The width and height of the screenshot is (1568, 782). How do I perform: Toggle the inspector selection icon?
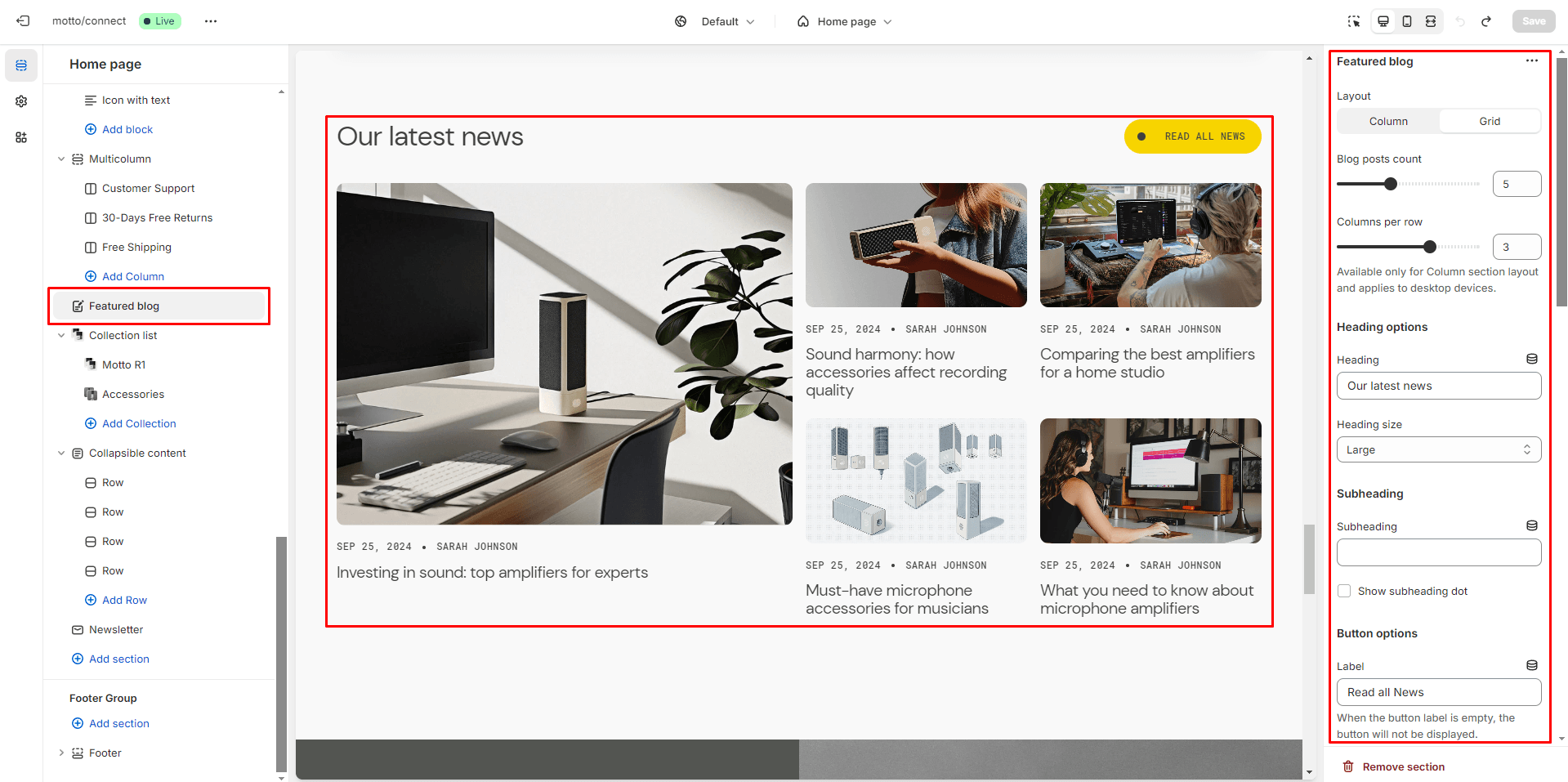[x=1354, y=21]
